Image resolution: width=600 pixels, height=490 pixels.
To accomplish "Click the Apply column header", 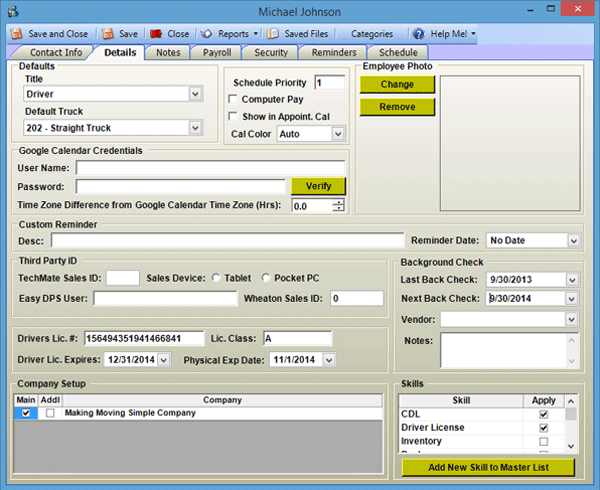I will (543, 400).
